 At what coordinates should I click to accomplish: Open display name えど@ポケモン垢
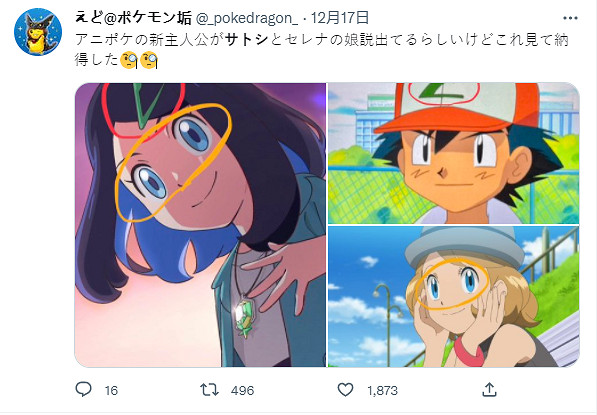(x=133, y=18)
